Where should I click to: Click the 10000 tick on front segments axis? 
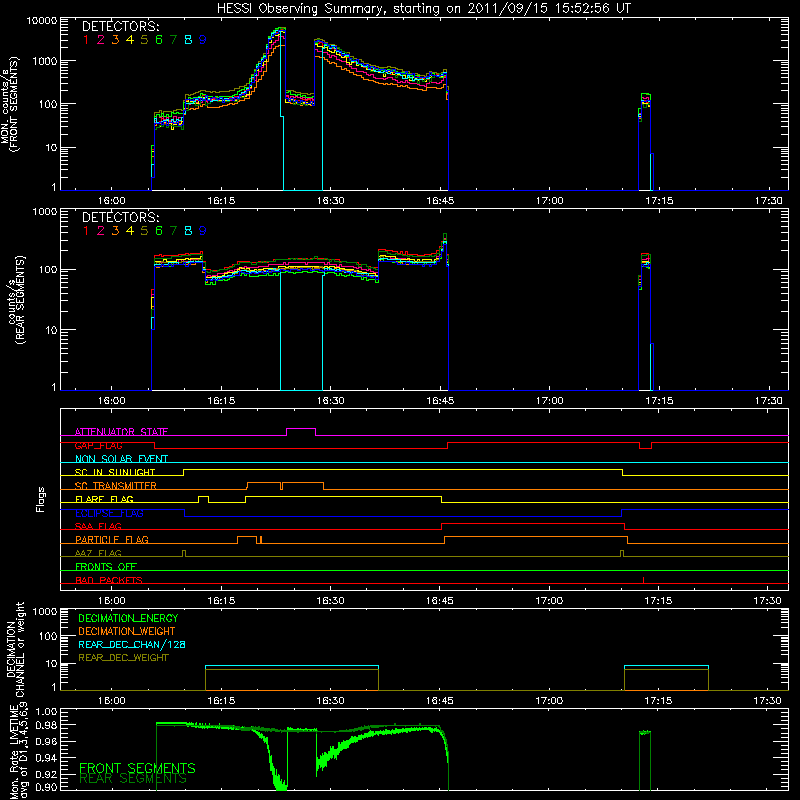coord(42,21)
